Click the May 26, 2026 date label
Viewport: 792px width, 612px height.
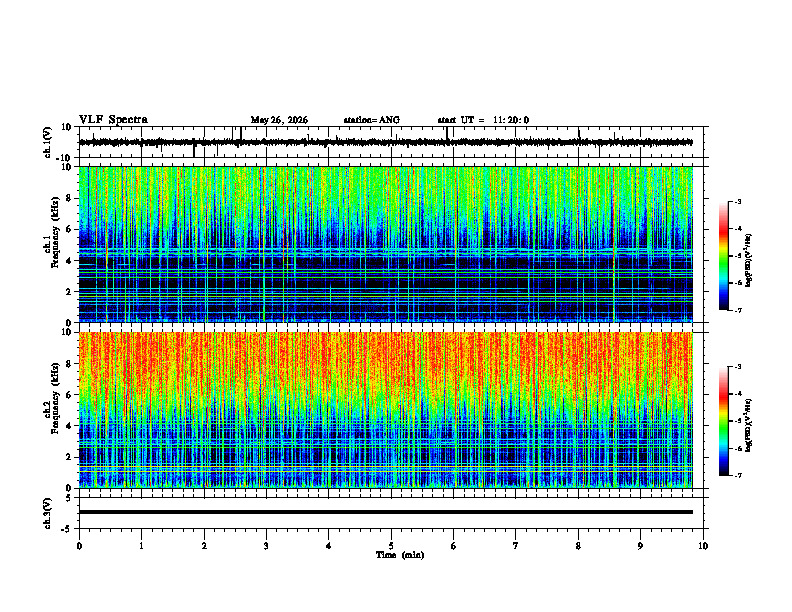279,120
